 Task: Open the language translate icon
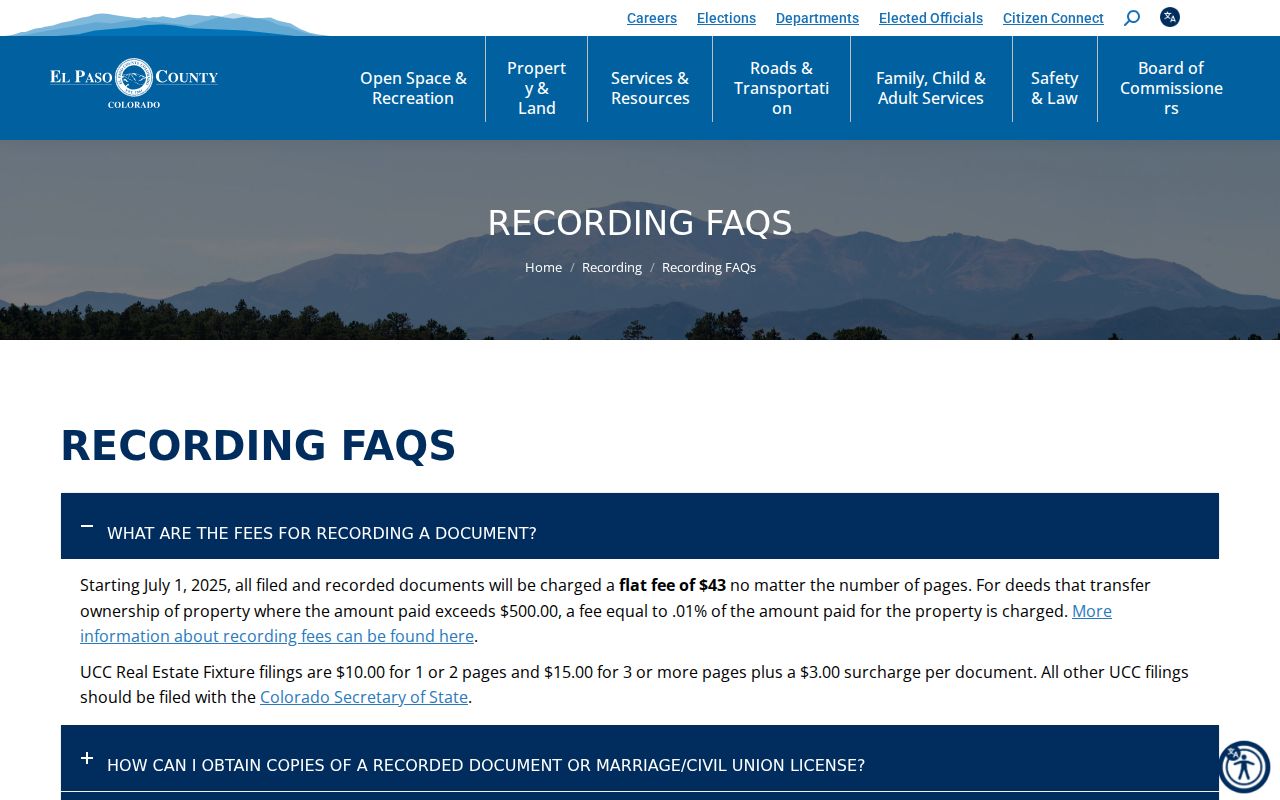click(x=1170, y=17)
